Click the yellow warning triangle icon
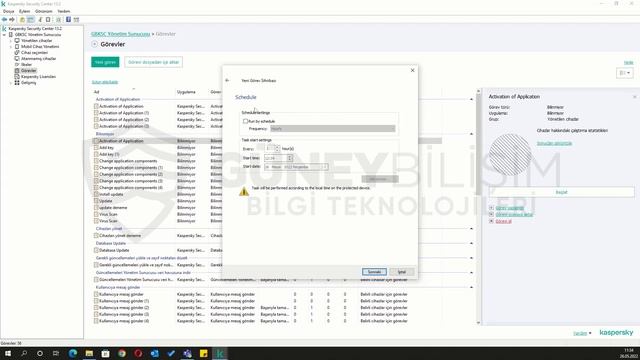The width and height of the screenshot is (640, 360). click(244, 191)
